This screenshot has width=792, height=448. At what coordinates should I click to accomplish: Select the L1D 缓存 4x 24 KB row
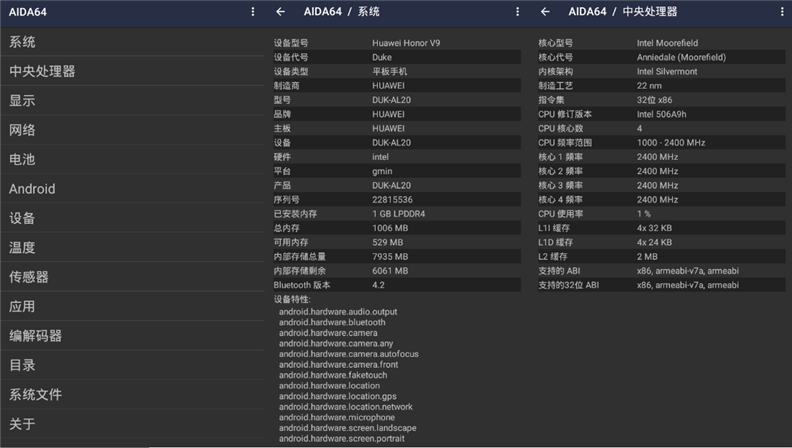662,242
